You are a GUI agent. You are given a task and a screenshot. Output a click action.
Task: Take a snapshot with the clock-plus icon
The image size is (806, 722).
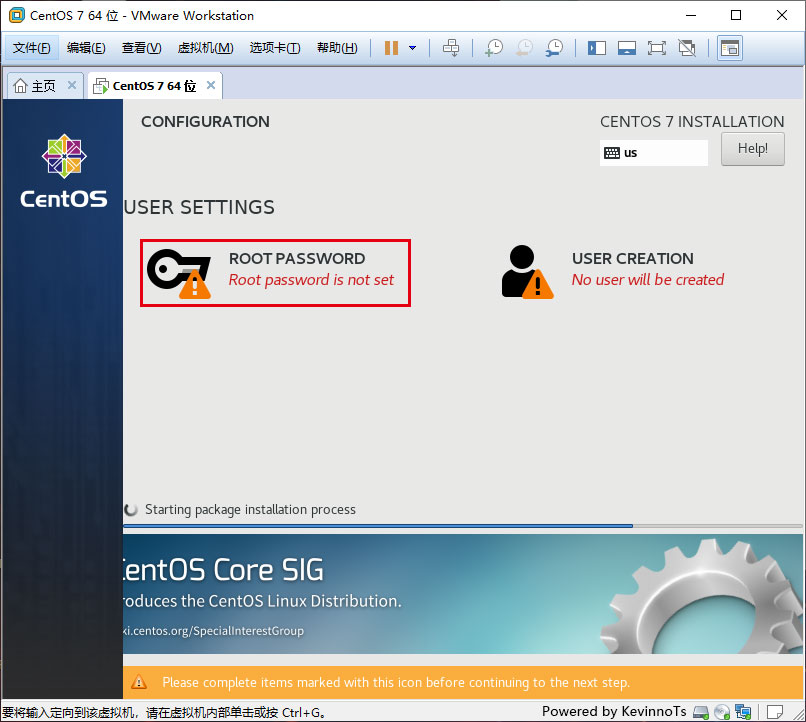pos(494,48)
